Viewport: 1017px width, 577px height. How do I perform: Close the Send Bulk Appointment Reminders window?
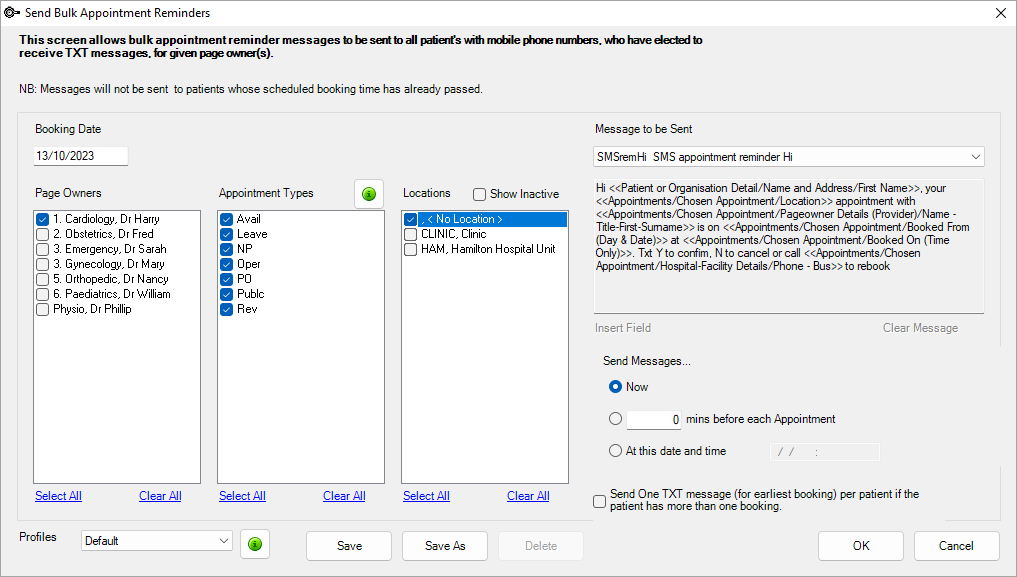(1001, 13)
